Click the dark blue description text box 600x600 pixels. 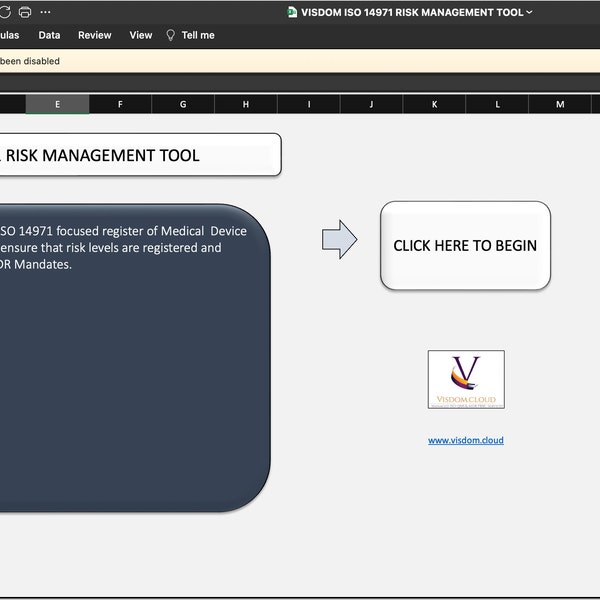pos(135,358)
